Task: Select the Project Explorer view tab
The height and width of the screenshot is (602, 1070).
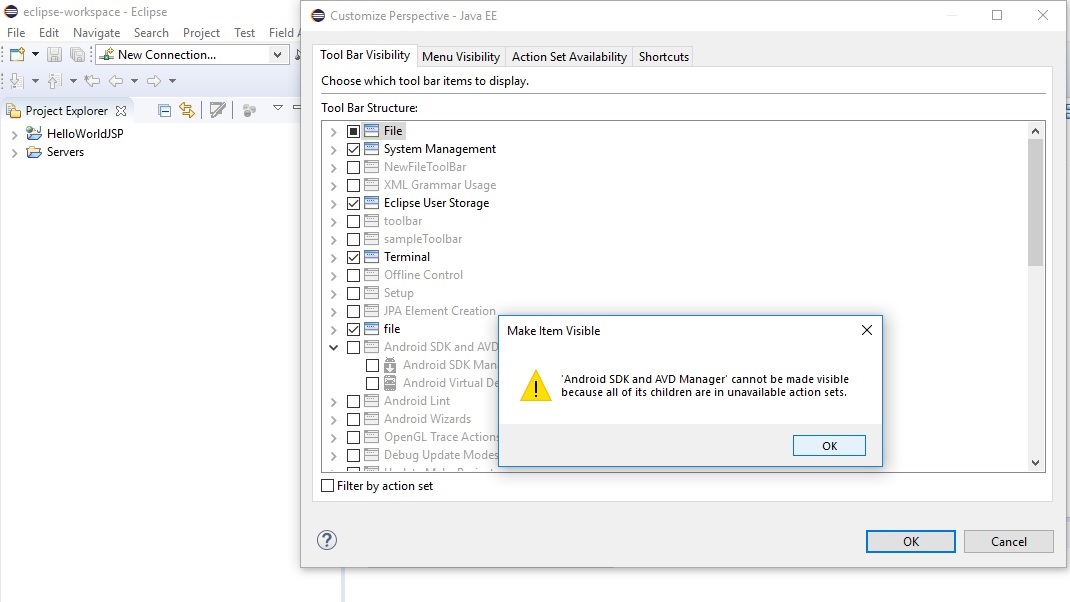Action: coord(66,111)
